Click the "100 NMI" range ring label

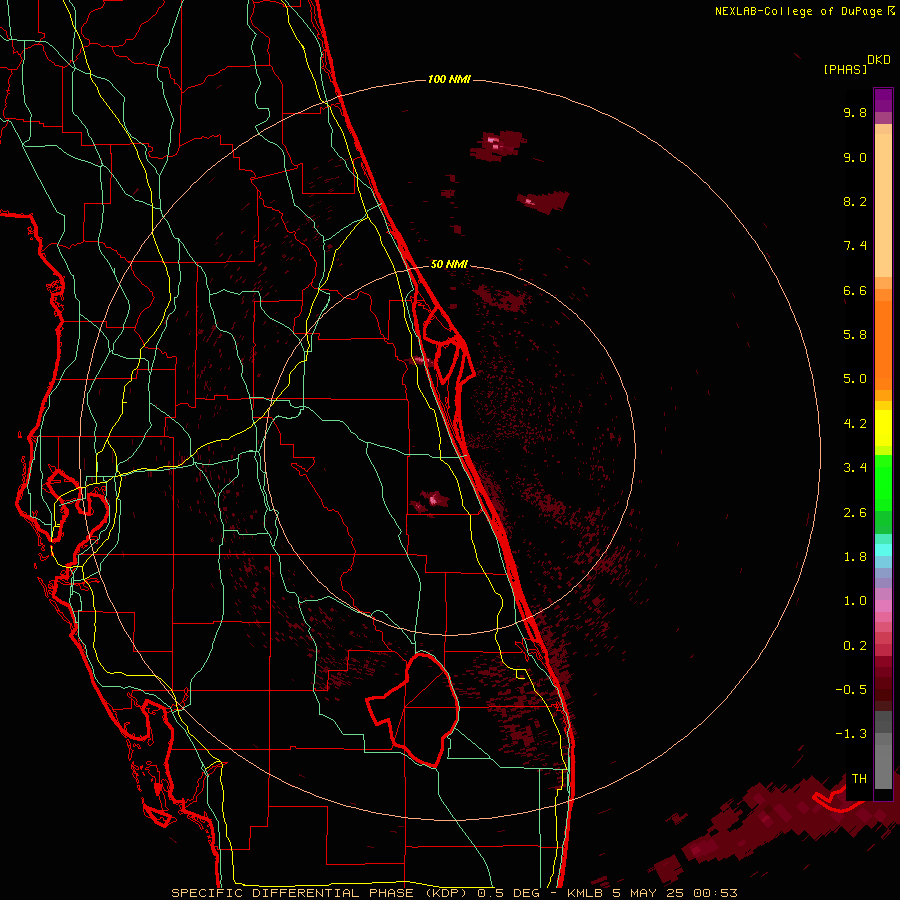[449, 79]
